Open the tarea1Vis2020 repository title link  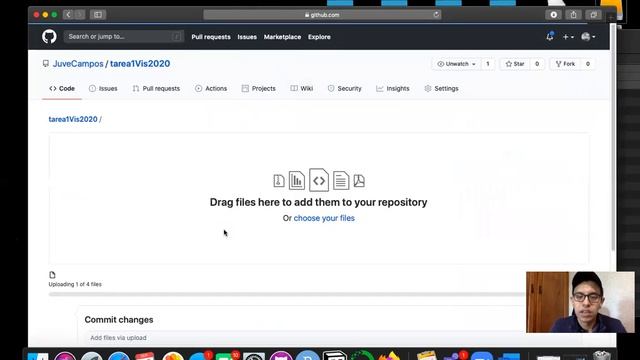tap(140, 64)
